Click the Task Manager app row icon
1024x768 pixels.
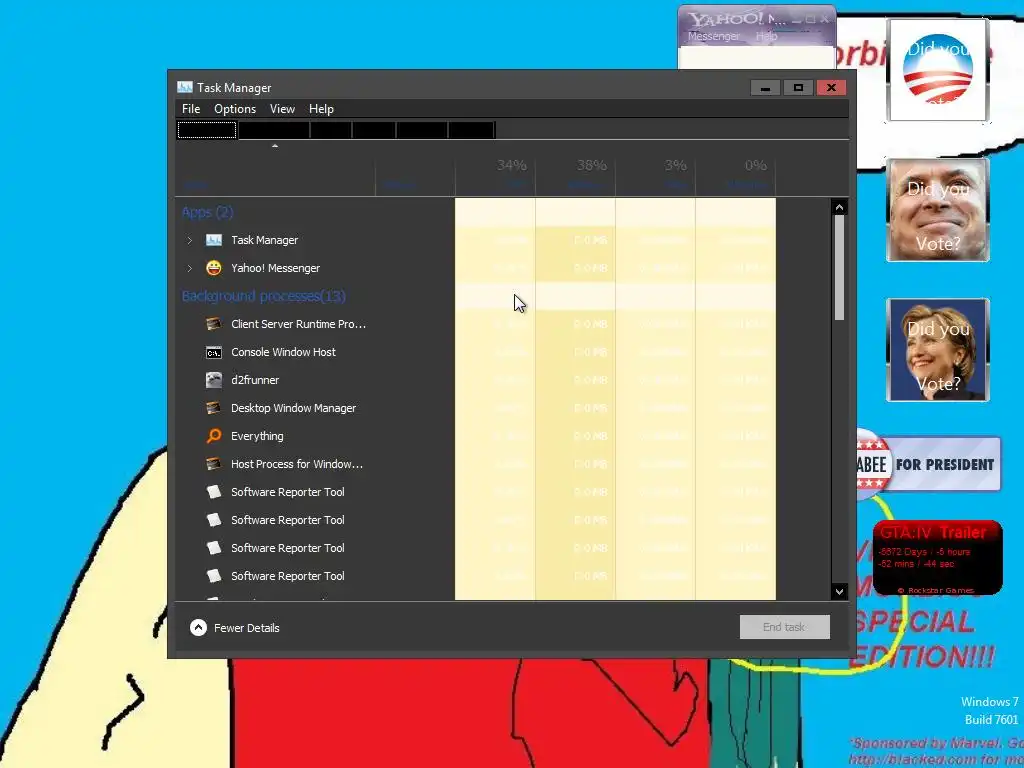[x=214, y=240]
